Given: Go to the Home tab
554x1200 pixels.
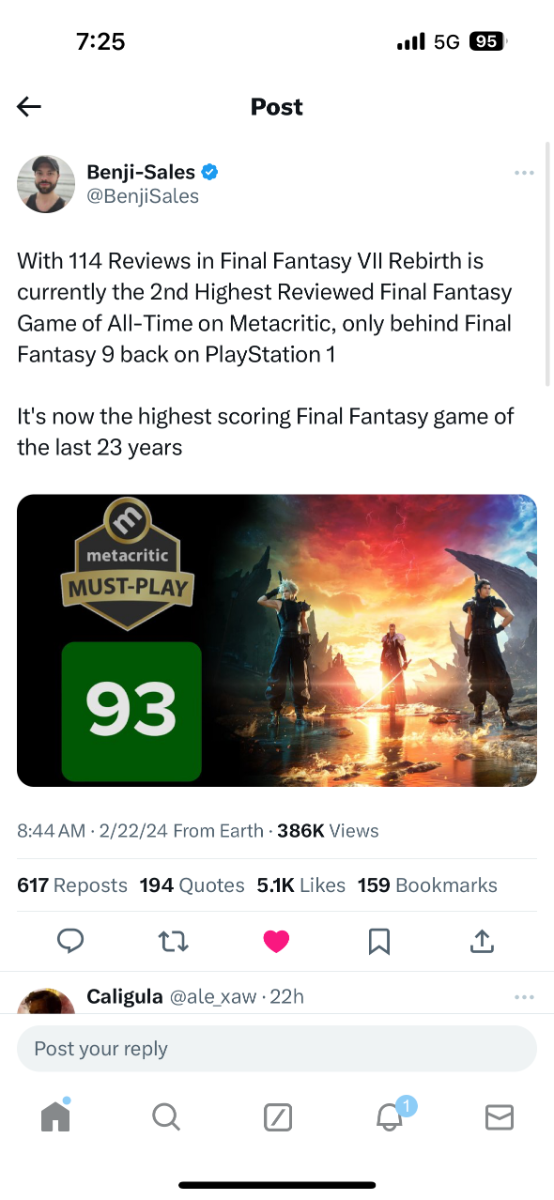Looking at the screenshot, I should point(56,1116).
